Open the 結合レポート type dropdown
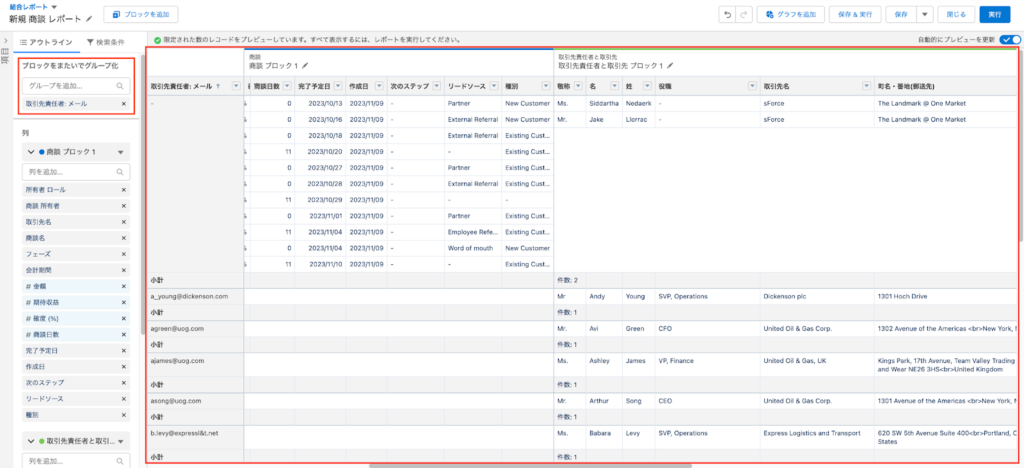Viewport: 1024px width, 468px height. point(54,7)
